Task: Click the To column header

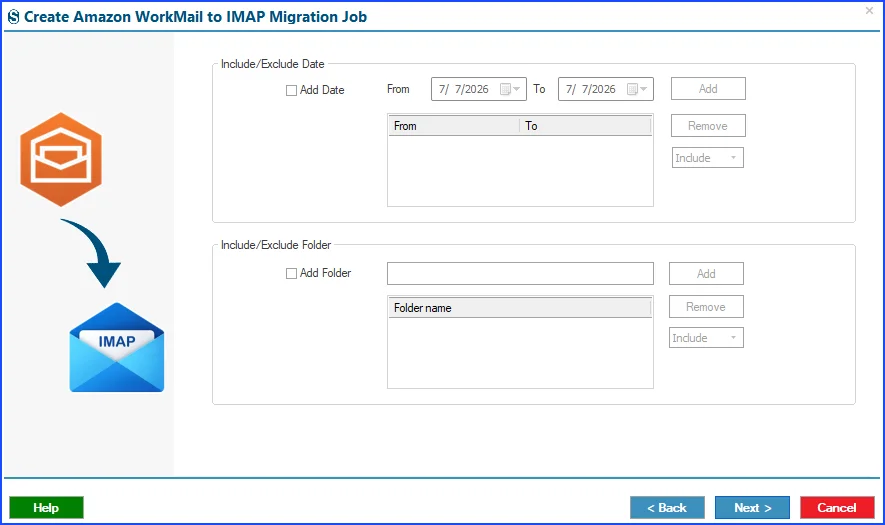Action: click(585, 126)
